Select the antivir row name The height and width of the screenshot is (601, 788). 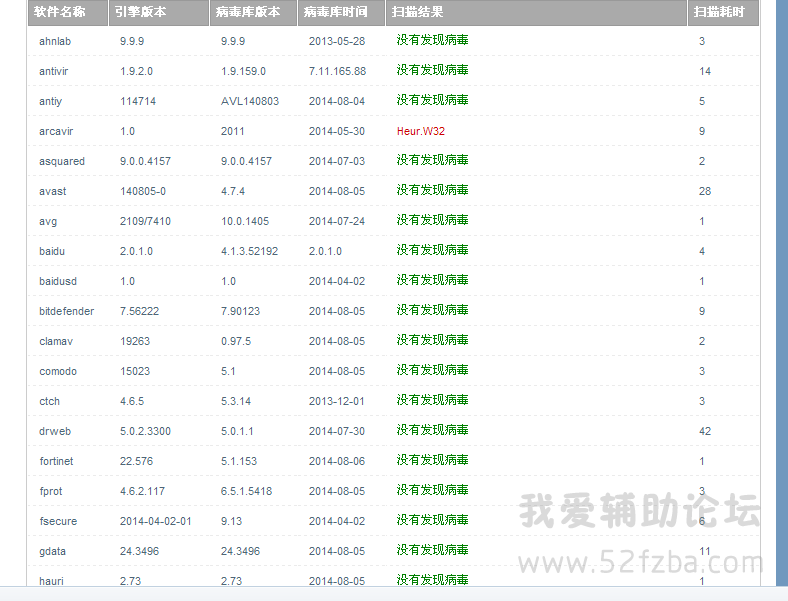tap(53, 71)
